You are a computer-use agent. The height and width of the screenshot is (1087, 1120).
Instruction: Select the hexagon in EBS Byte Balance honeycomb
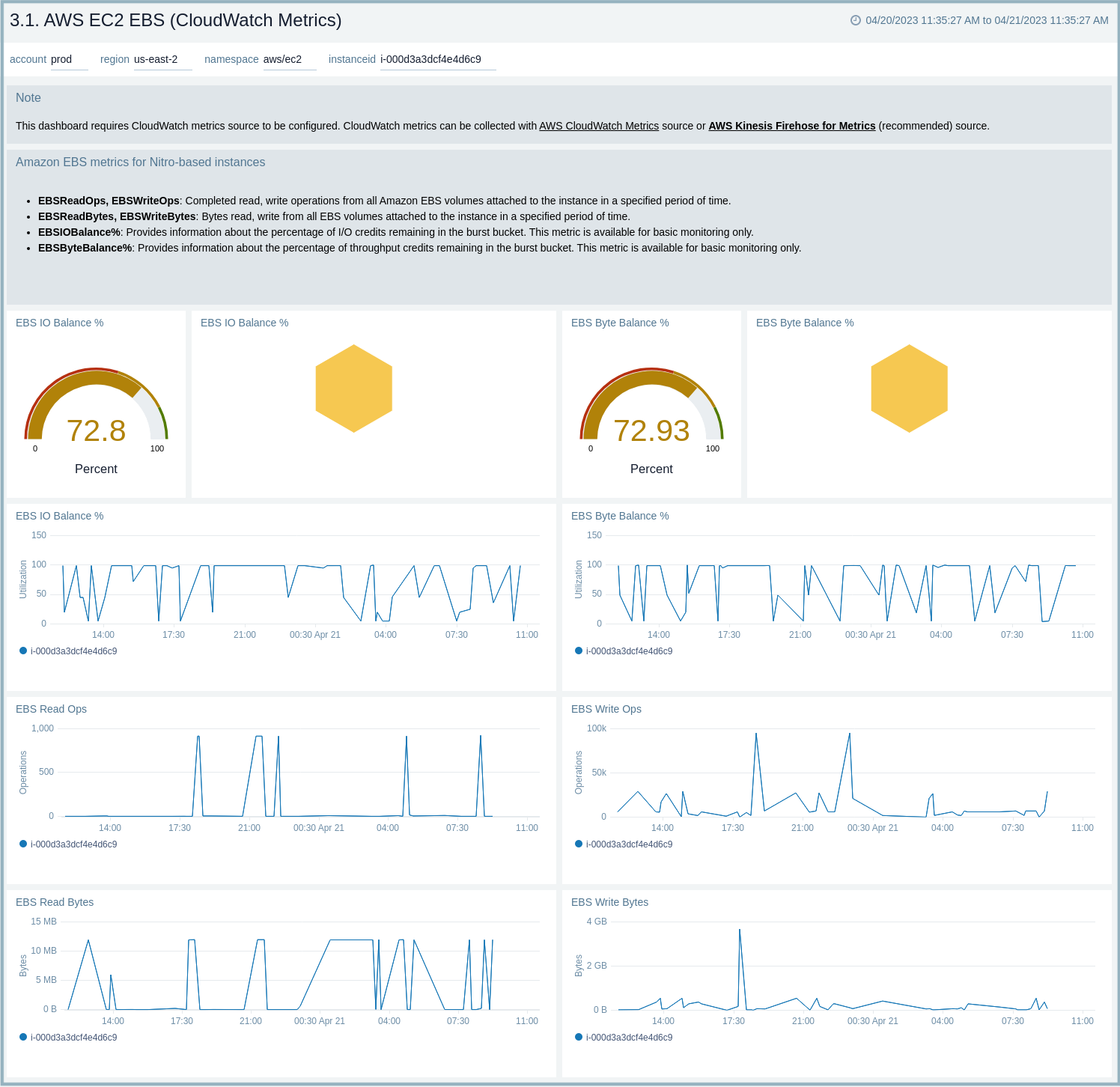pyautogui.click(x=909, y=387)
